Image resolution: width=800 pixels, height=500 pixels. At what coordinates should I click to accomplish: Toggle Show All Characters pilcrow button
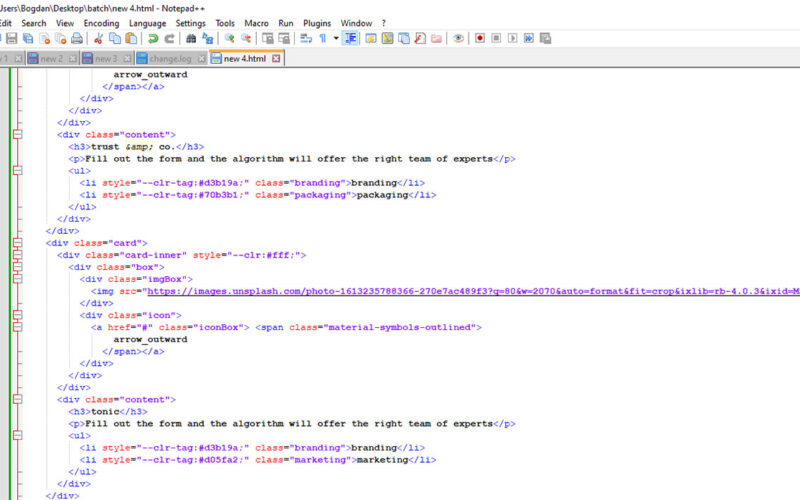tap(323, 38)
